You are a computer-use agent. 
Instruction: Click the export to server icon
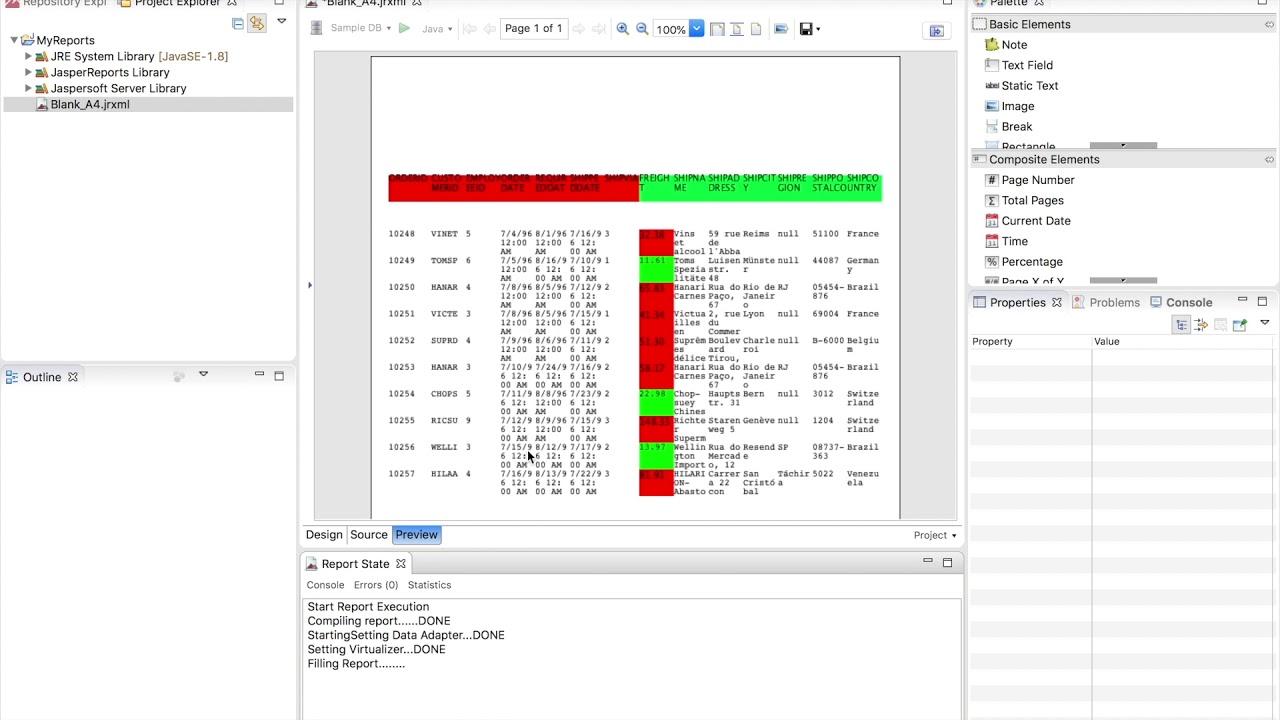tap(781, 29)
